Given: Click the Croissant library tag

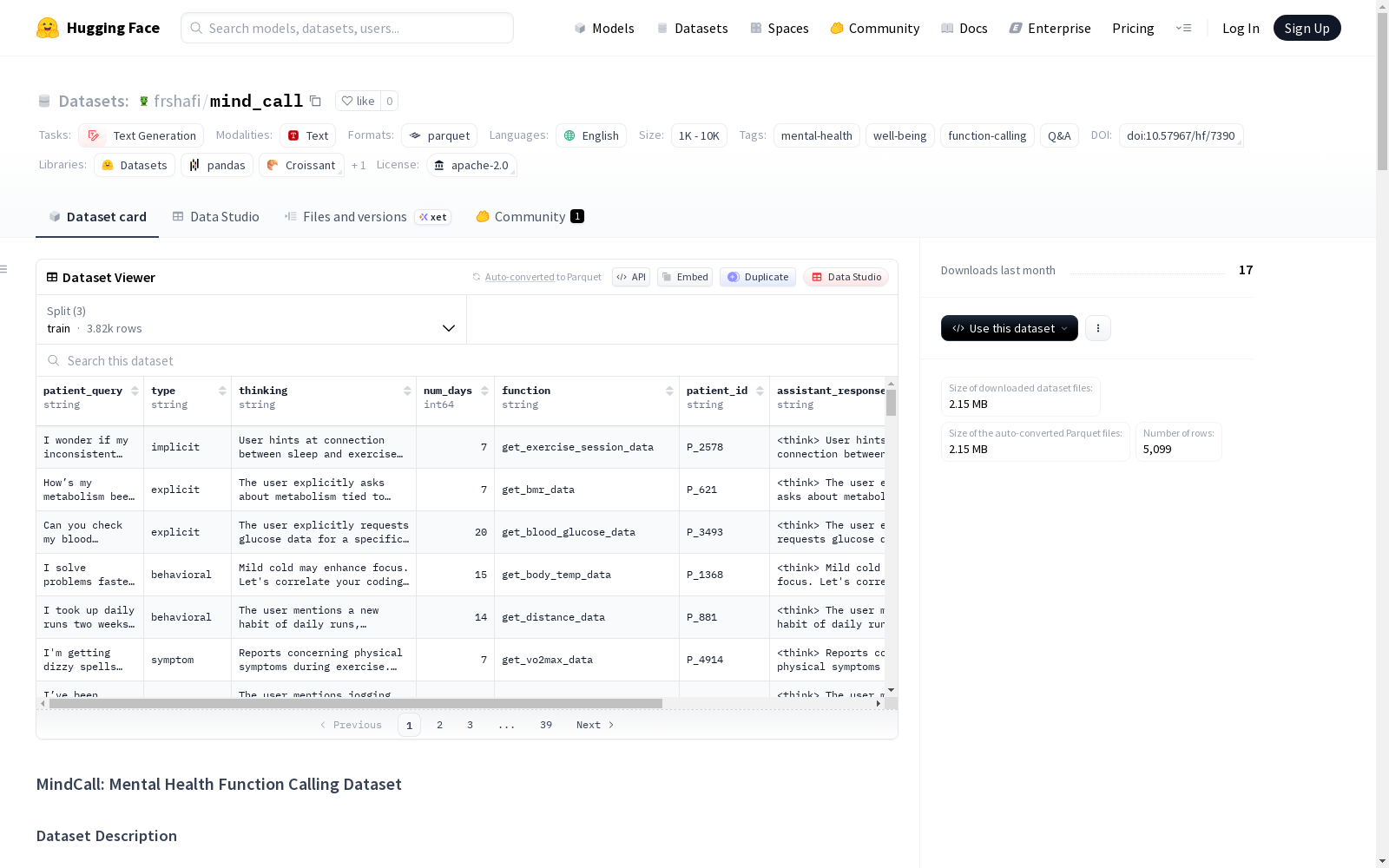Looking at the screenshot, I should tap(301, 165).
